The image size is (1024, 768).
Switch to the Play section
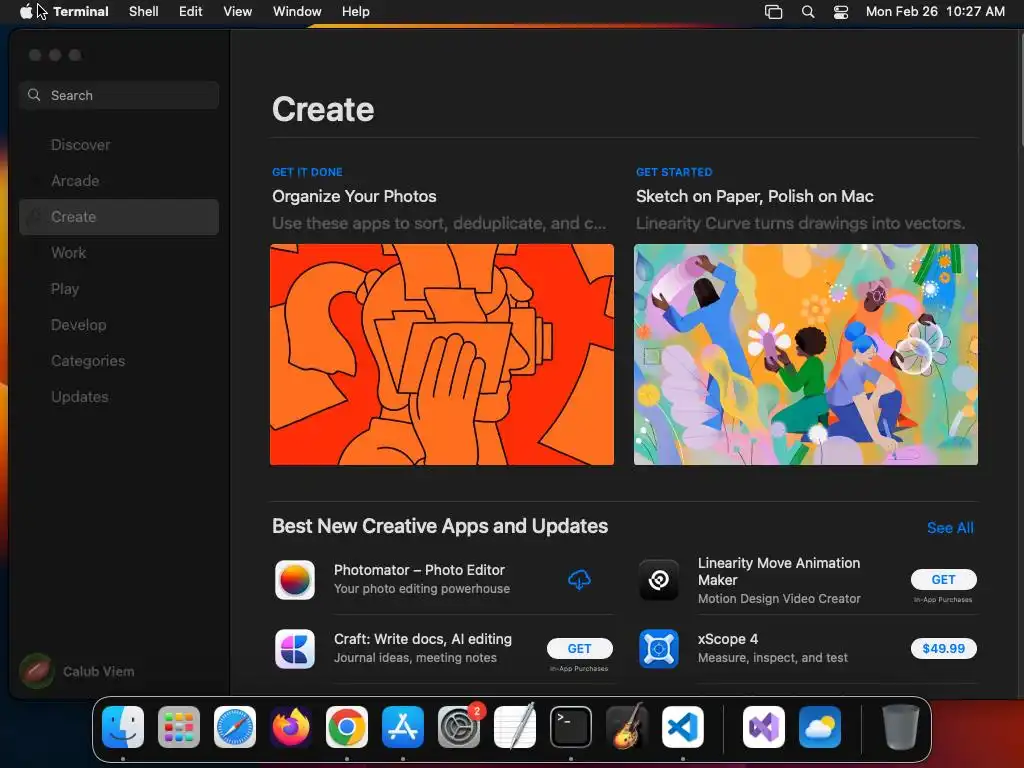point(119,289)
